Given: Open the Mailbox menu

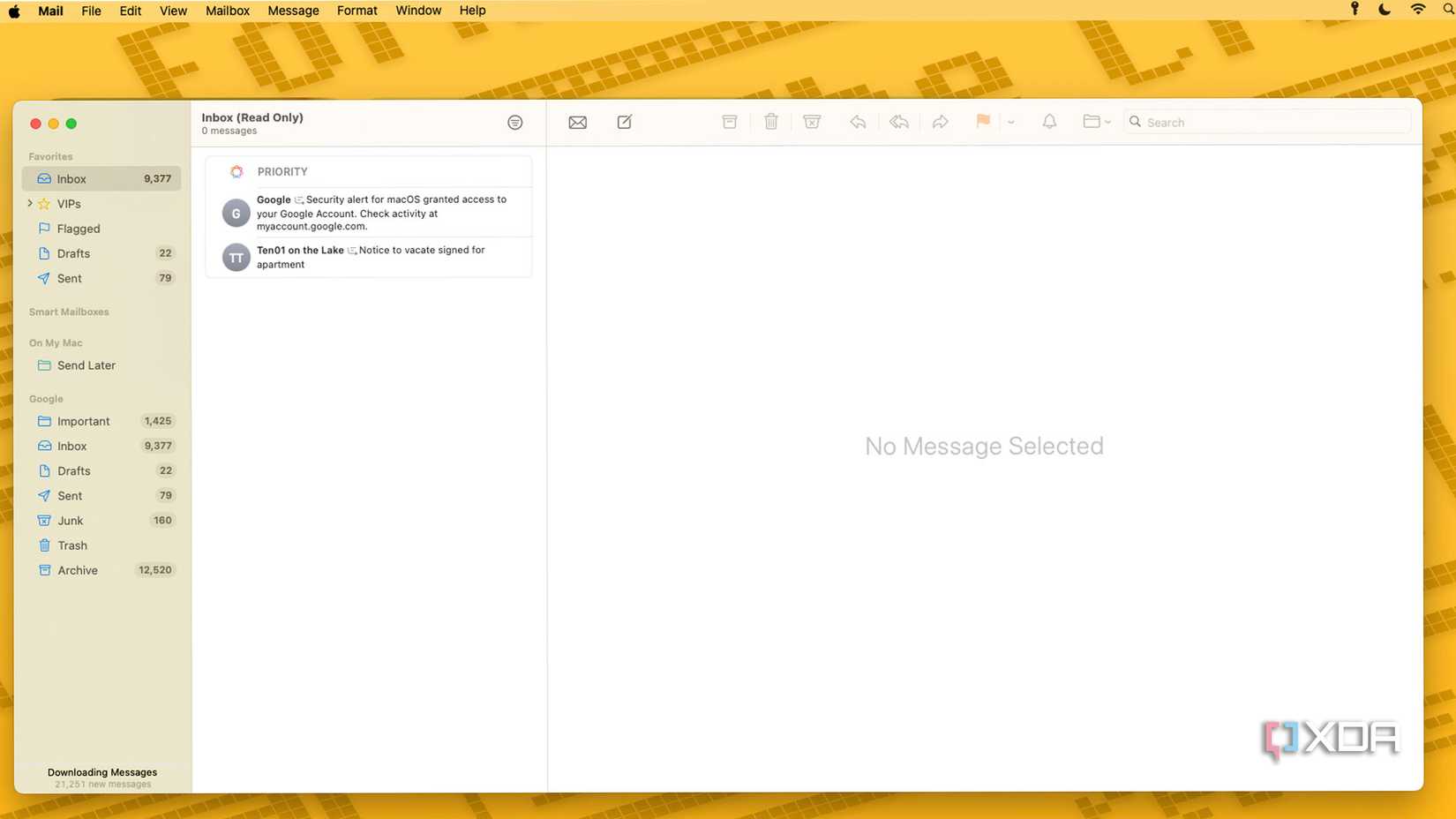Looking at the screenshot, I should (228, 11).
